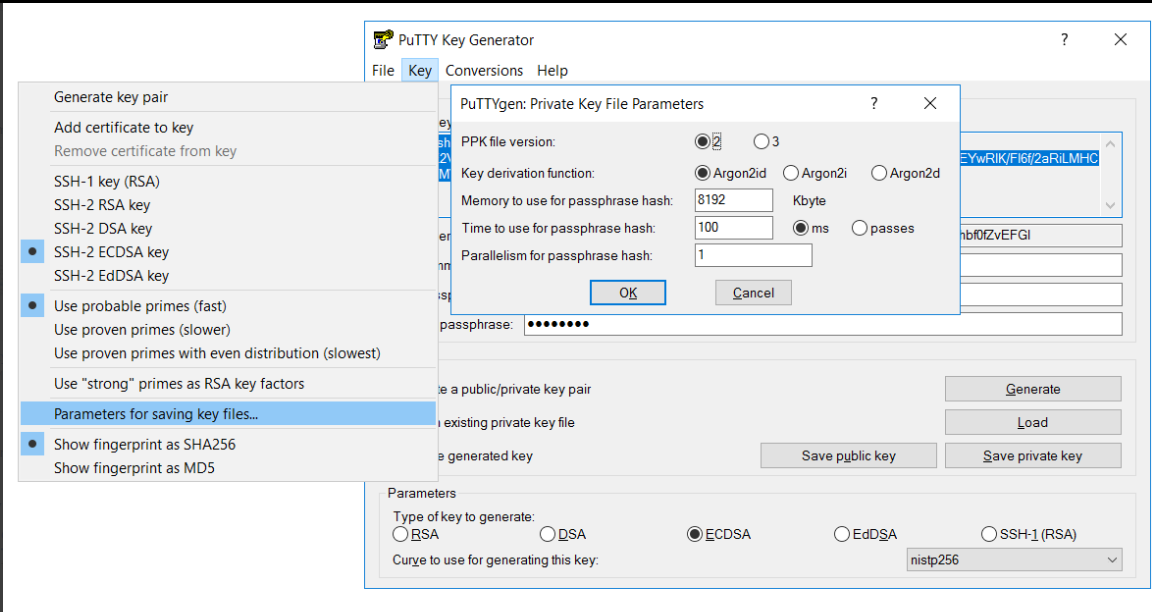Choose Use probable primes (fast)
This screenshot has width=1152, height=612.
click(228, 306)
